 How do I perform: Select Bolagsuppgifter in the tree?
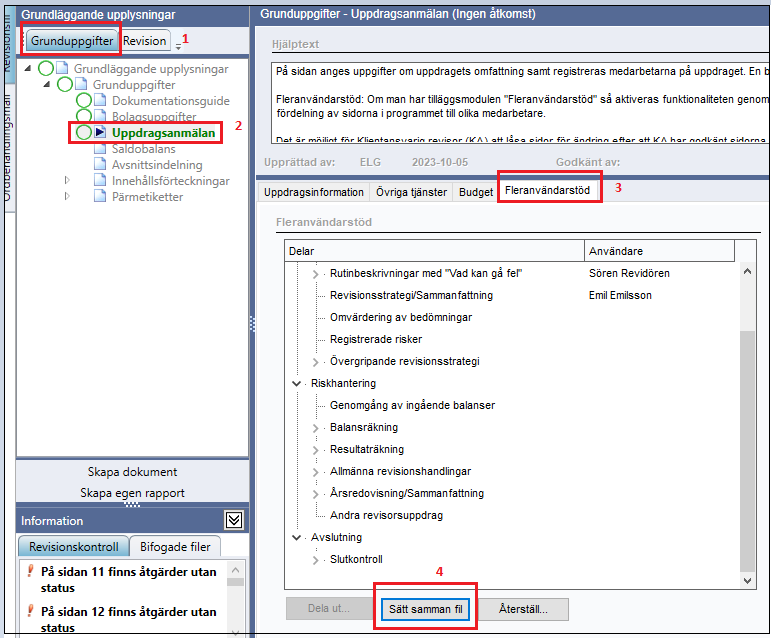pos(154,117)
